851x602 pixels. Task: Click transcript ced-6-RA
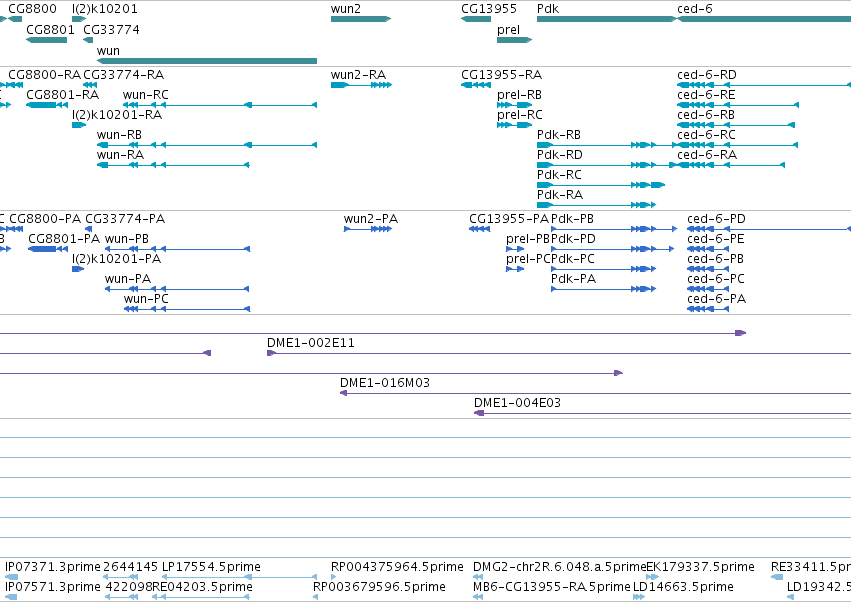point(731,165)
